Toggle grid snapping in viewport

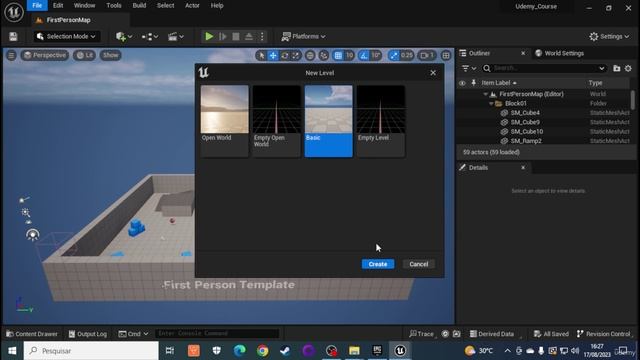pos(338,56)
